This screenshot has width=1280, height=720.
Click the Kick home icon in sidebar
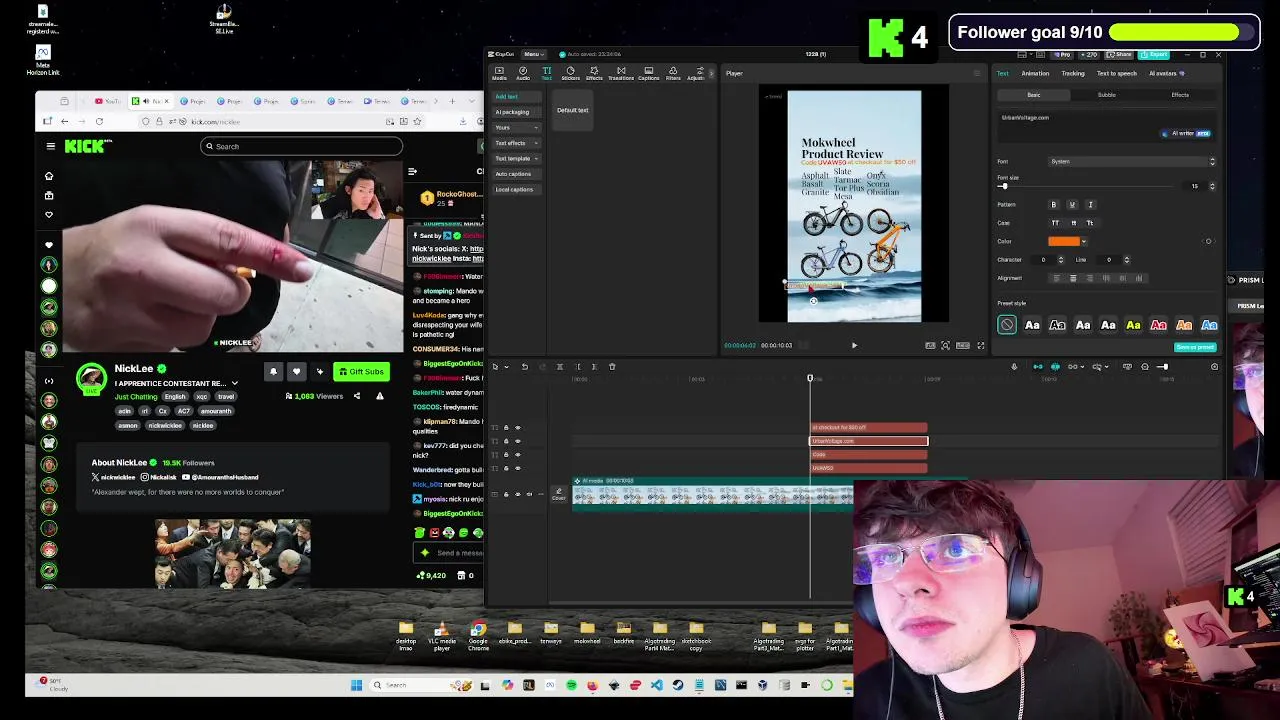pos(49,176)
